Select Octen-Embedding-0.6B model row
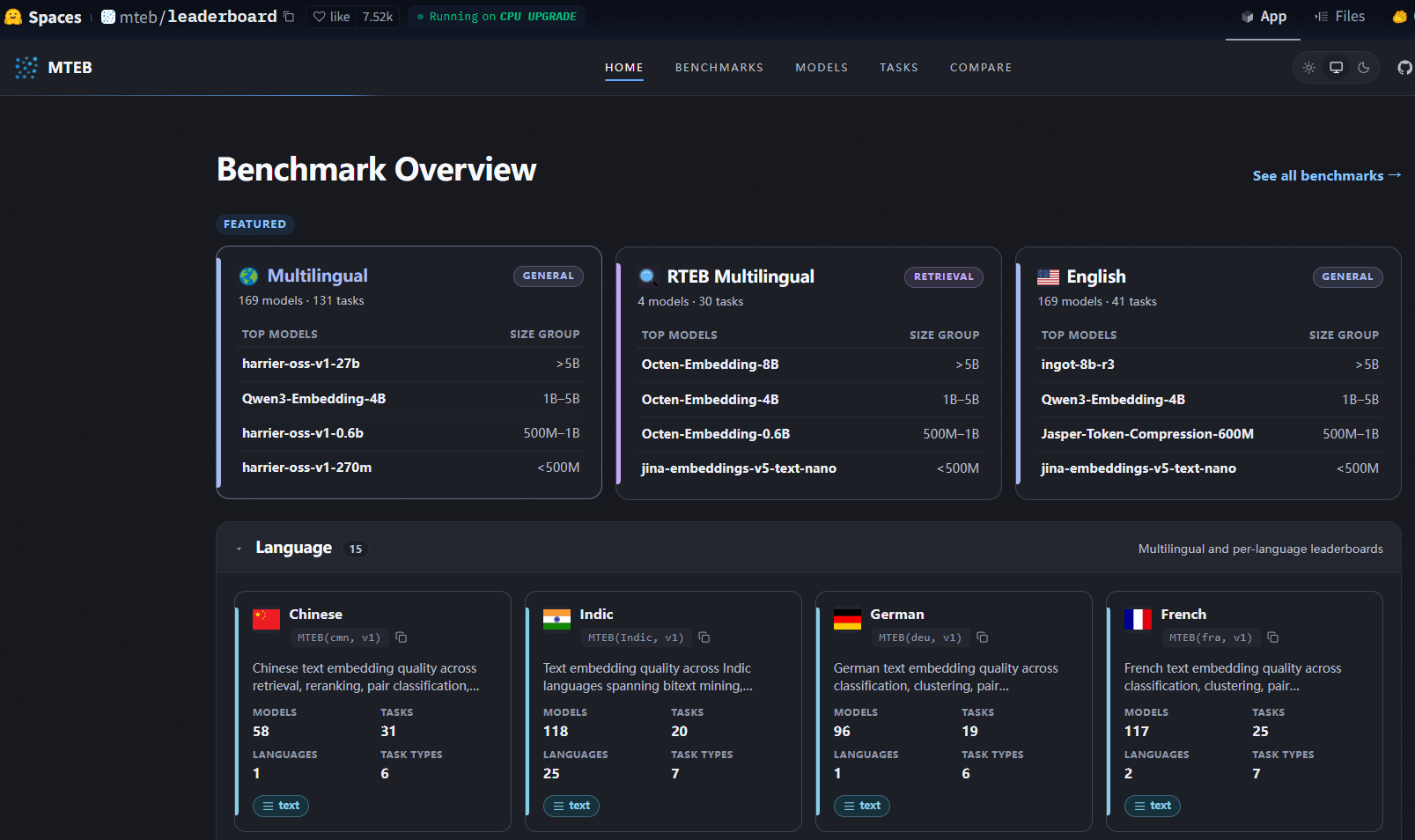The image size is (1415, 840). 810,434
